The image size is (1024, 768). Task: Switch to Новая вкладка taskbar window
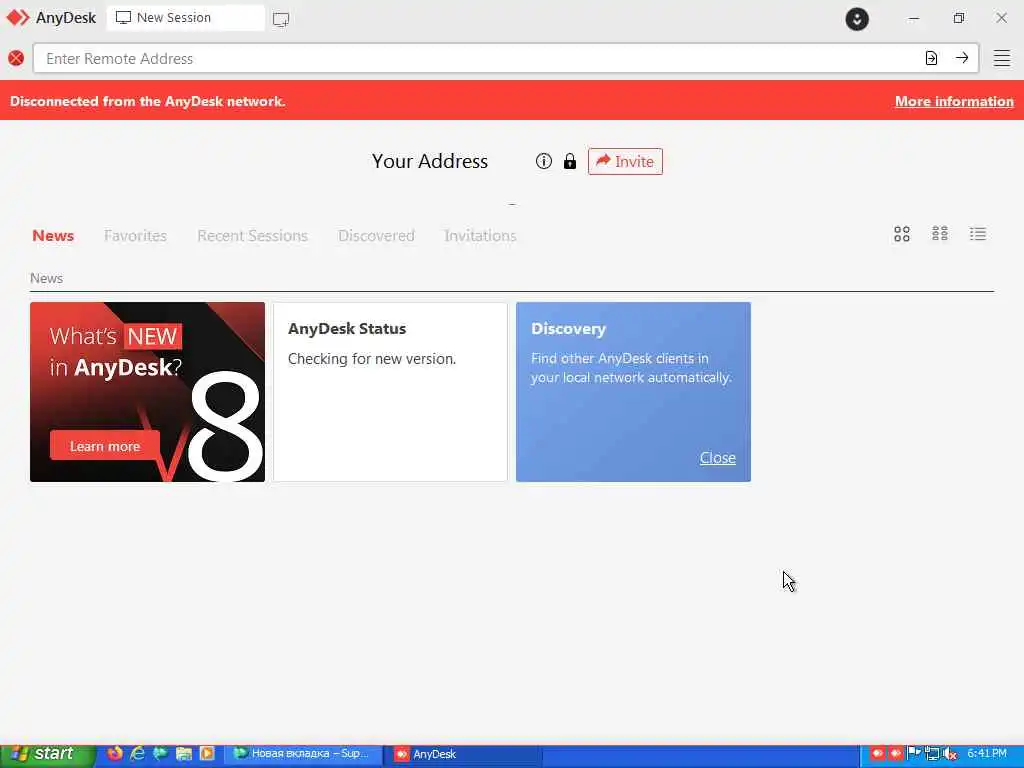click(303, 754)
